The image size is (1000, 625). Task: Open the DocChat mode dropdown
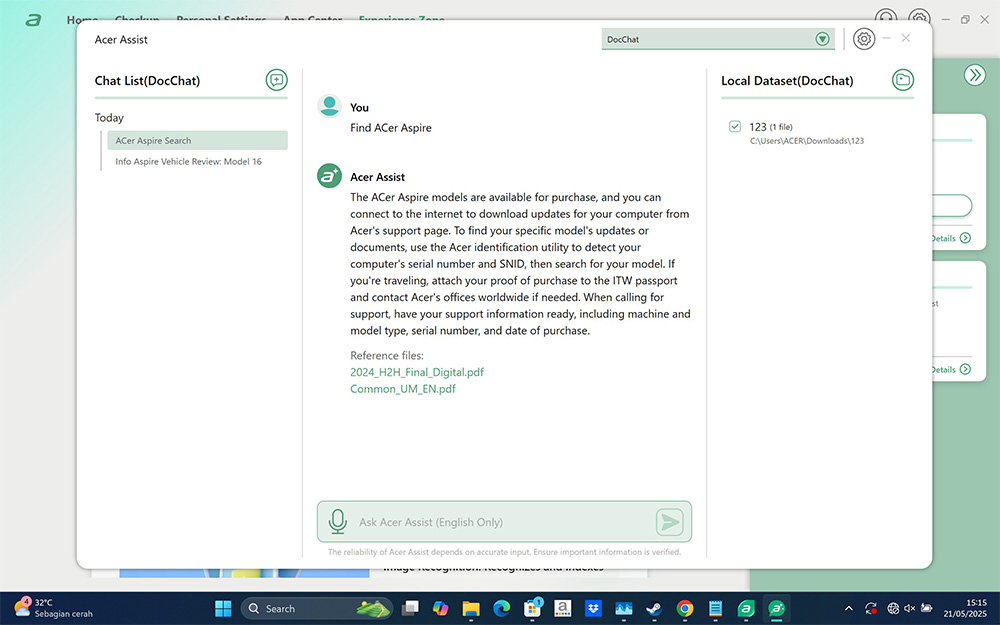[x=718, y=39]
